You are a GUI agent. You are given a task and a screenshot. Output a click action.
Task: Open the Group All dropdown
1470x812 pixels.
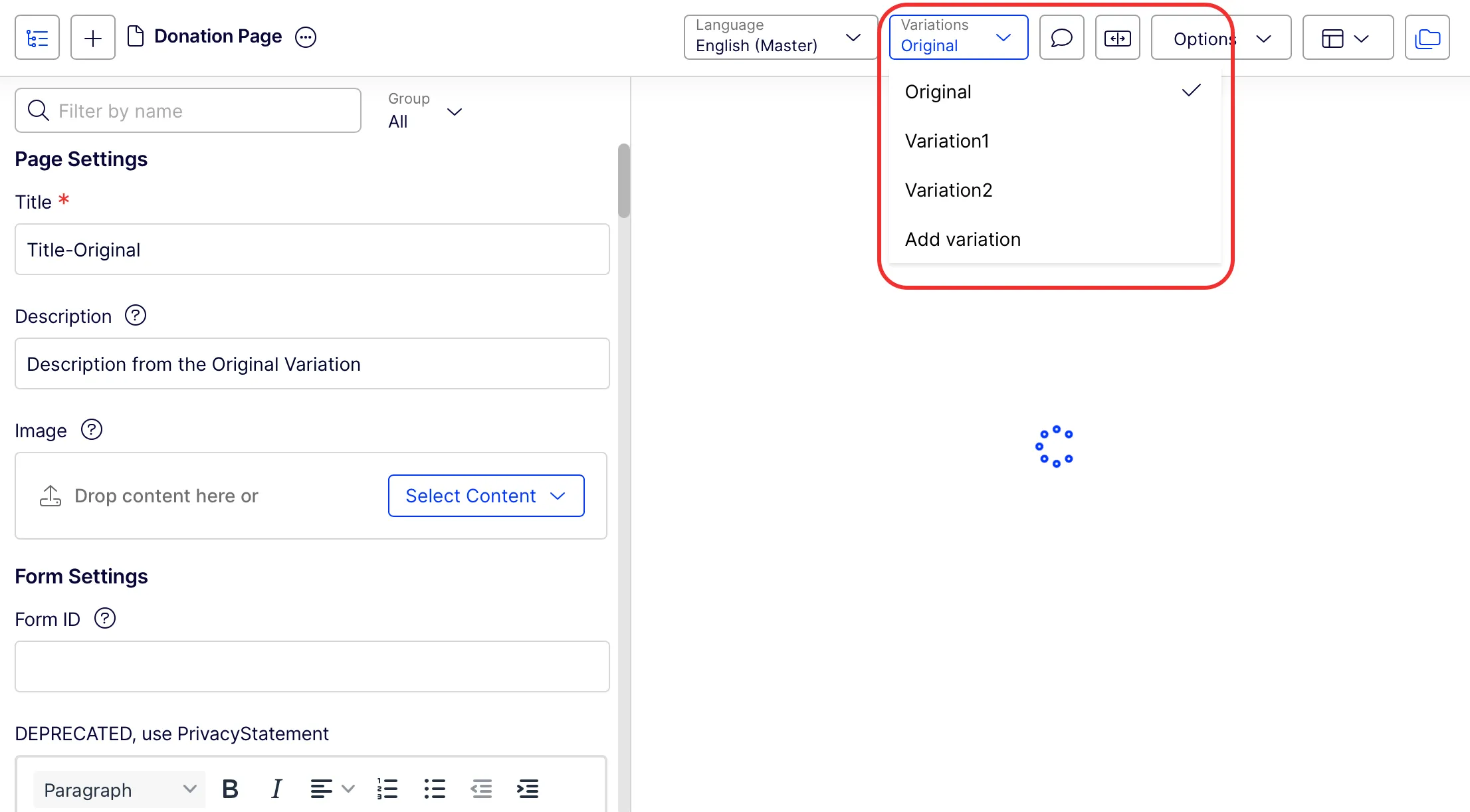pyautogui.click(x=425, y=111)
